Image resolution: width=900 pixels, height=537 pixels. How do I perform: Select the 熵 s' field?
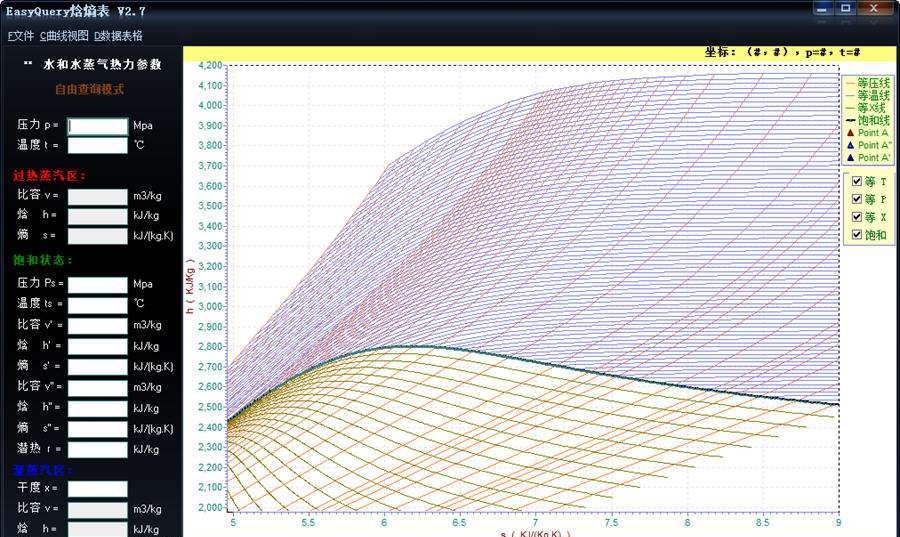[x=98, y=367]
